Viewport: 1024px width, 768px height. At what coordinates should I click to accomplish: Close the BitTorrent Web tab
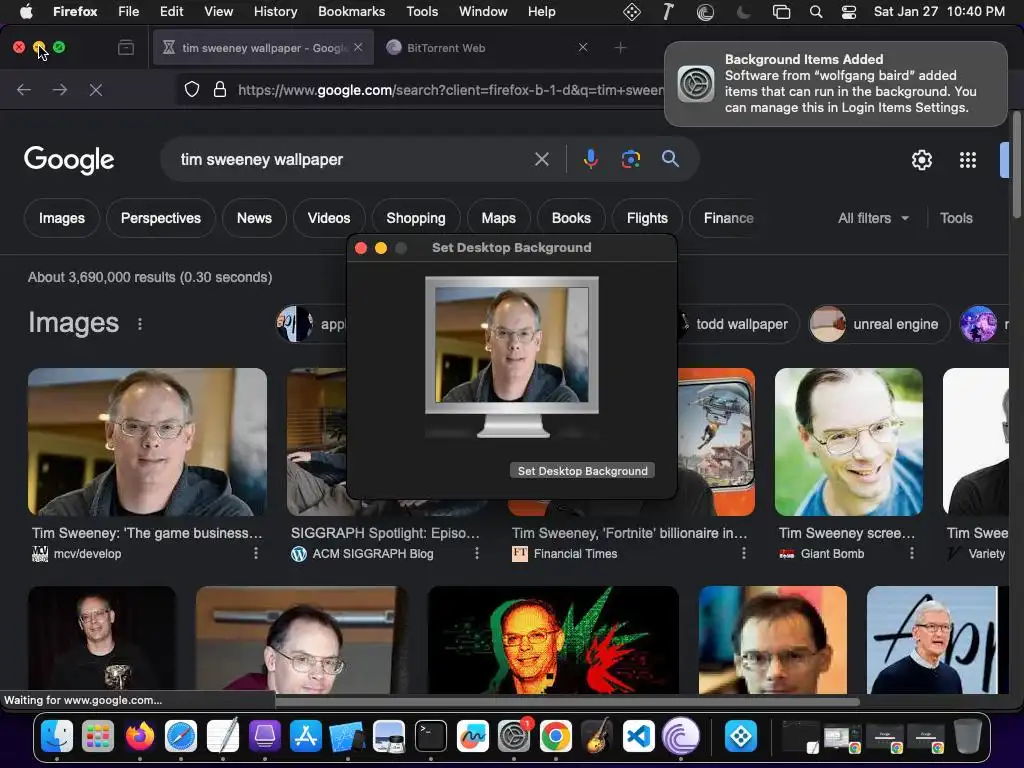pyautogui.click(x=583, y=48)
